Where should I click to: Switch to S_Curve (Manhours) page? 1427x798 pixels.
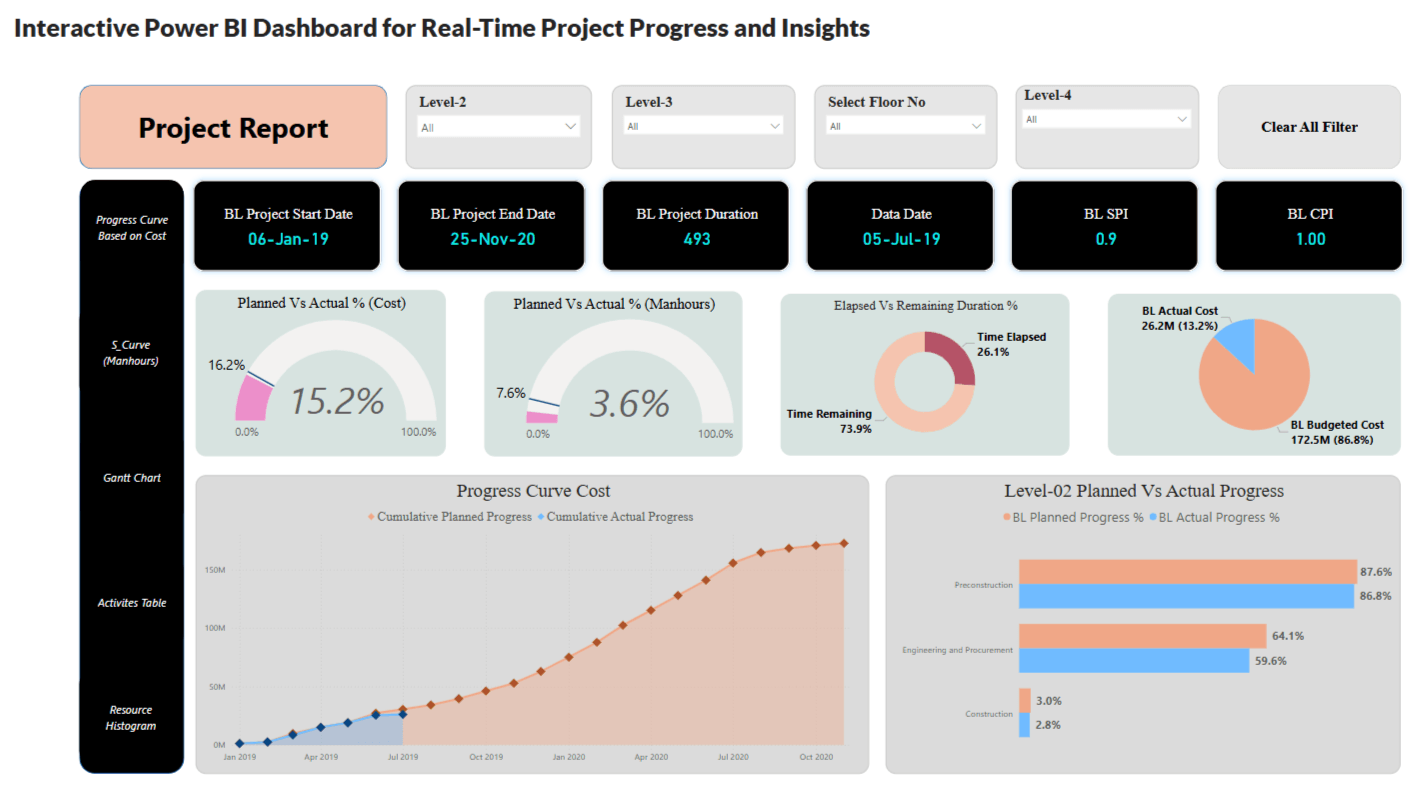[132, 353]
